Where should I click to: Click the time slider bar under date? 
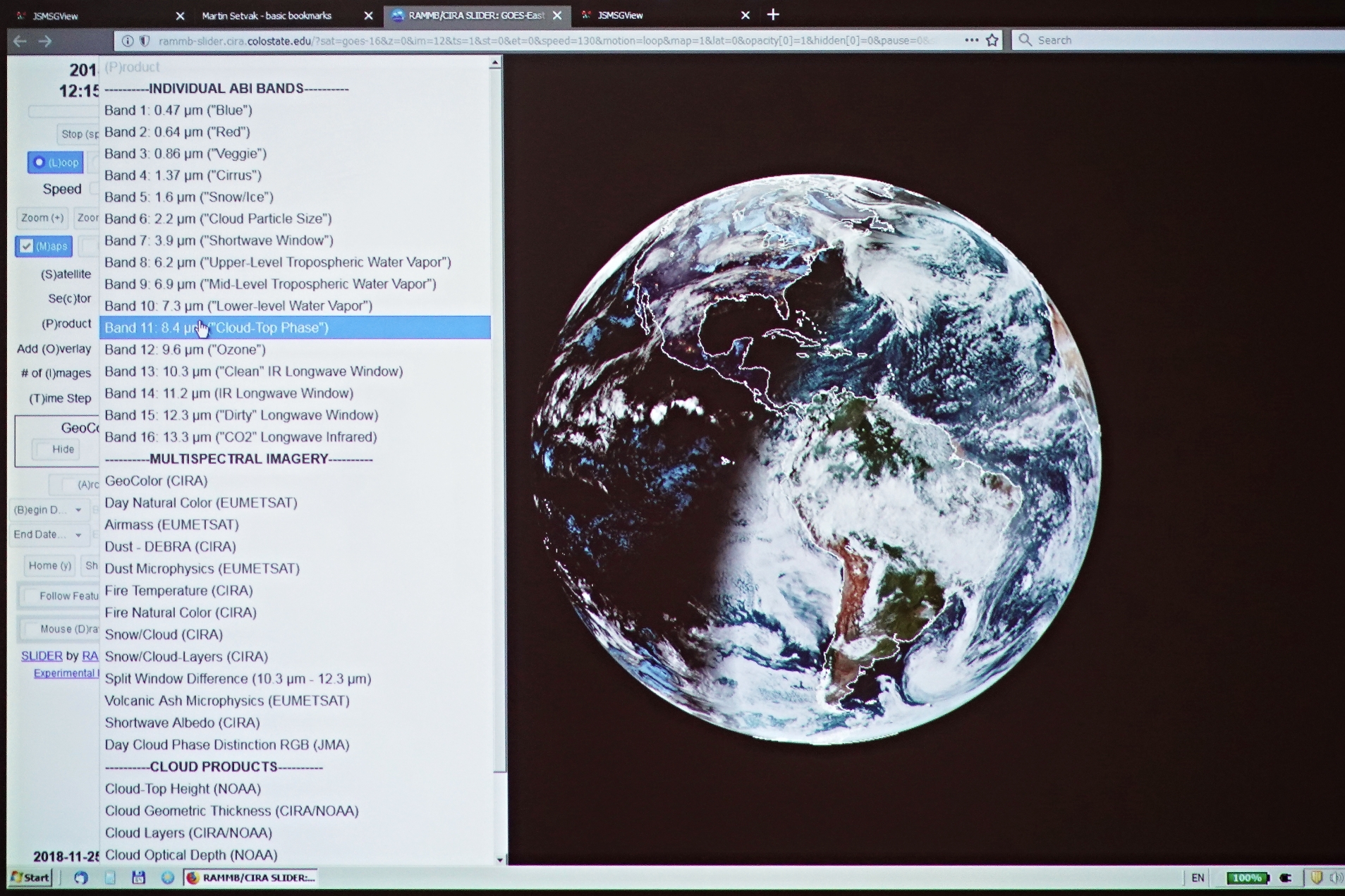pos(63,111)
